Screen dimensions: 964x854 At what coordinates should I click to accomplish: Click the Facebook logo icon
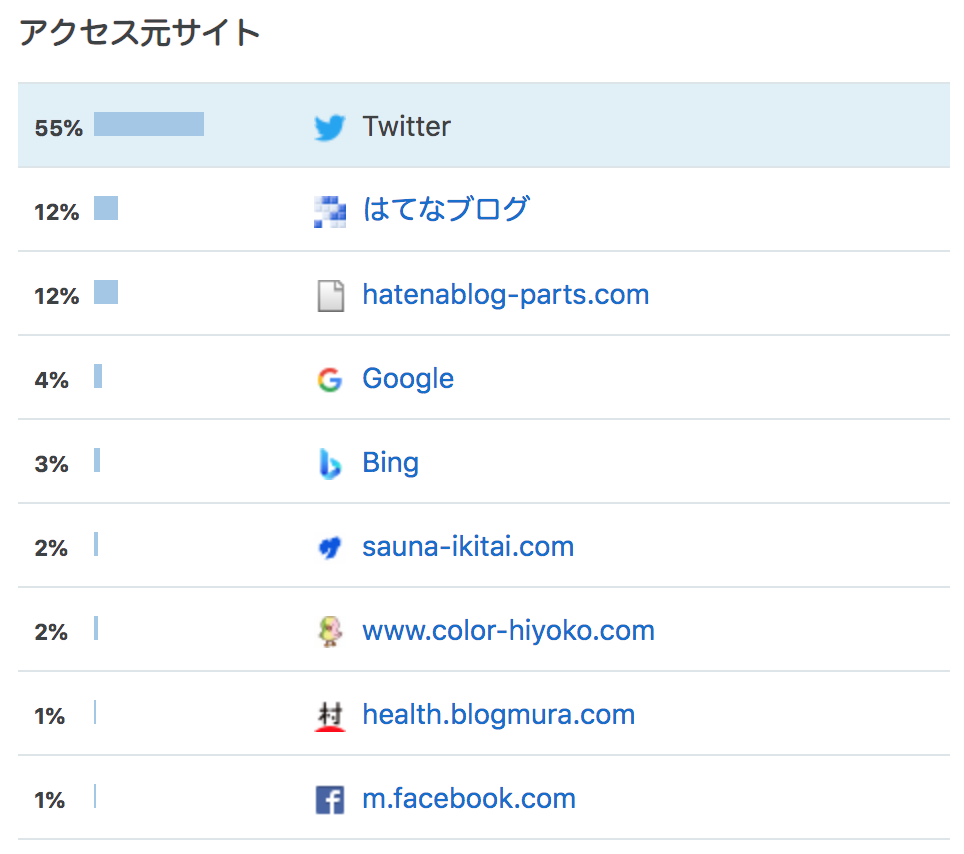pos(330,800)
